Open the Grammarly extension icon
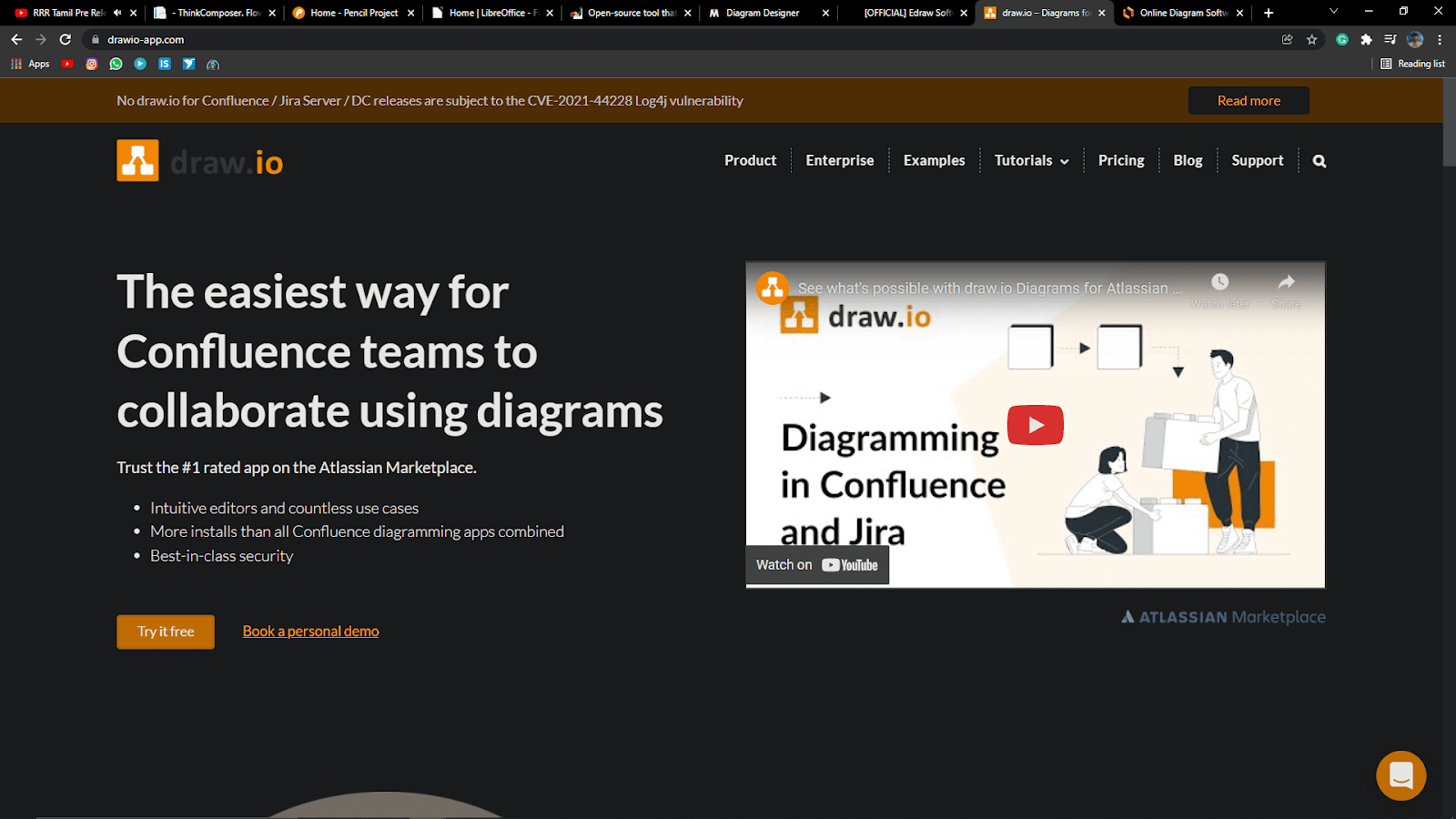Viewport: 1456px width, 819px height. pos(1342,39)
